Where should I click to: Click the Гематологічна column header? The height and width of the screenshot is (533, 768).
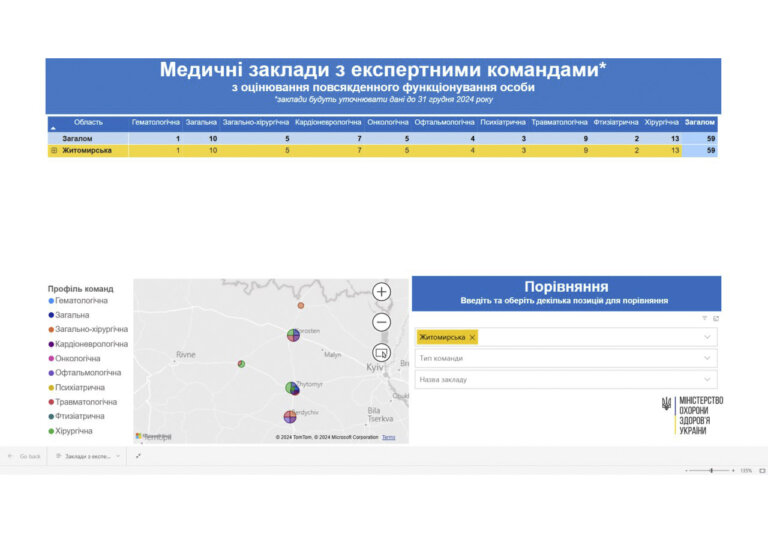[156, 122]
